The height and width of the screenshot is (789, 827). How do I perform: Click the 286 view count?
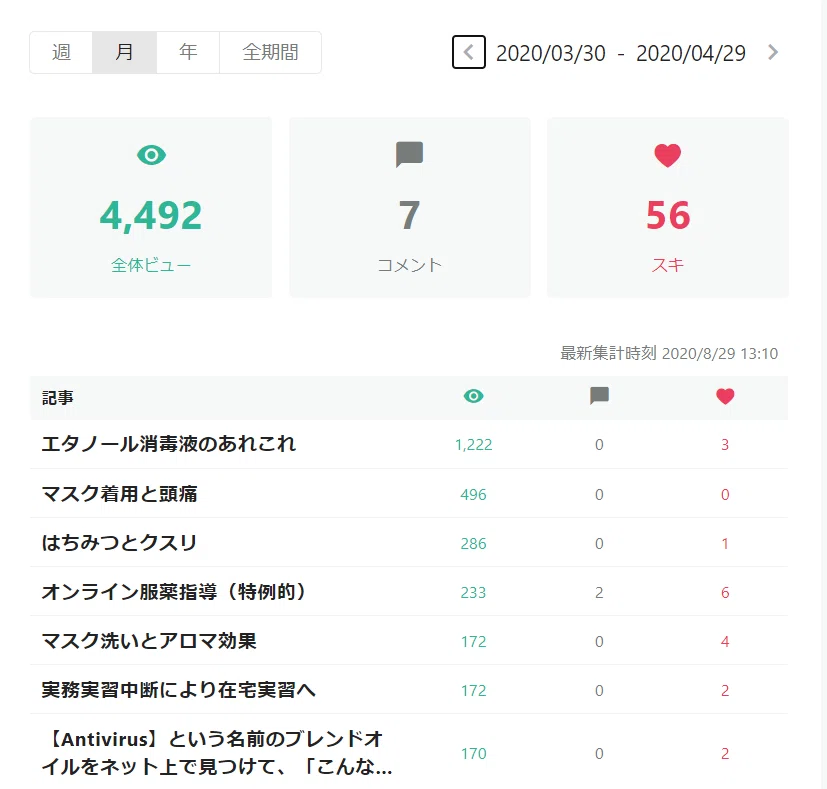point(474,544)
